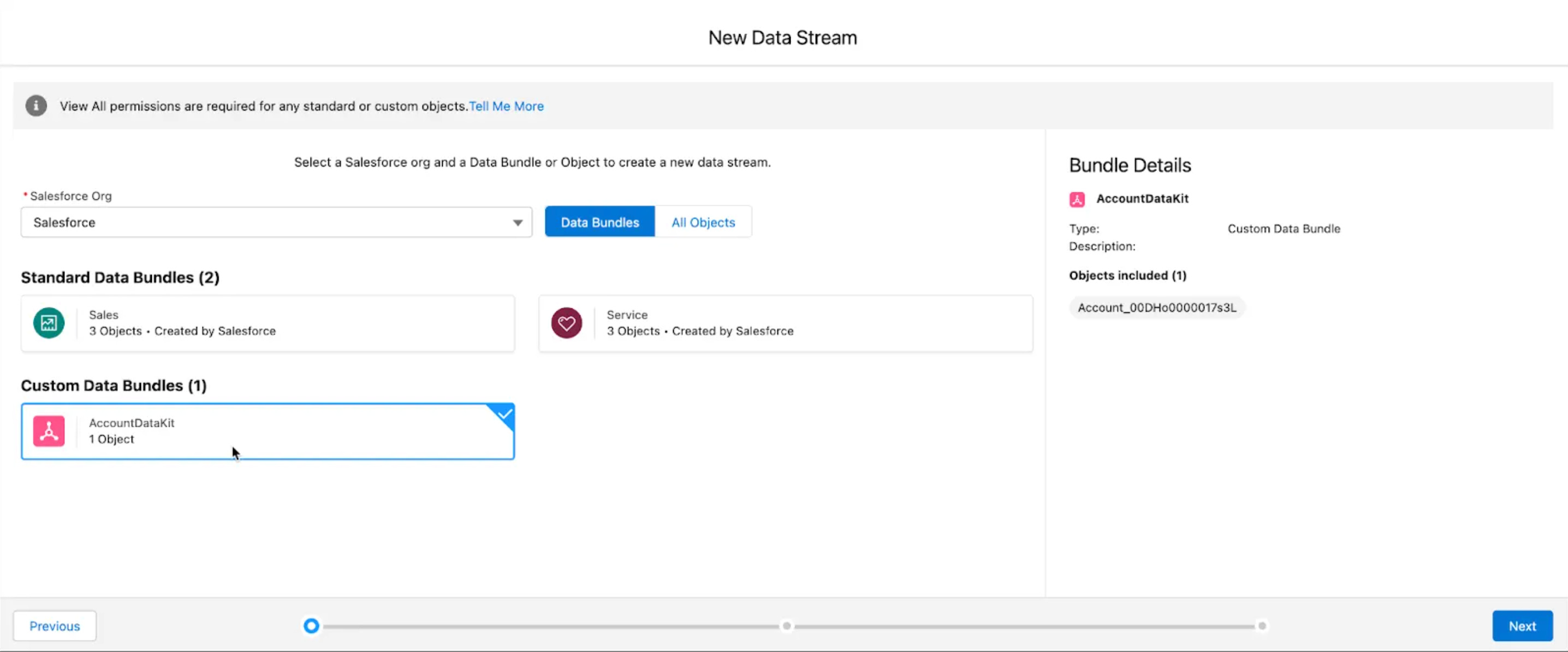Click the third progress step dot

coord(1262,626)
